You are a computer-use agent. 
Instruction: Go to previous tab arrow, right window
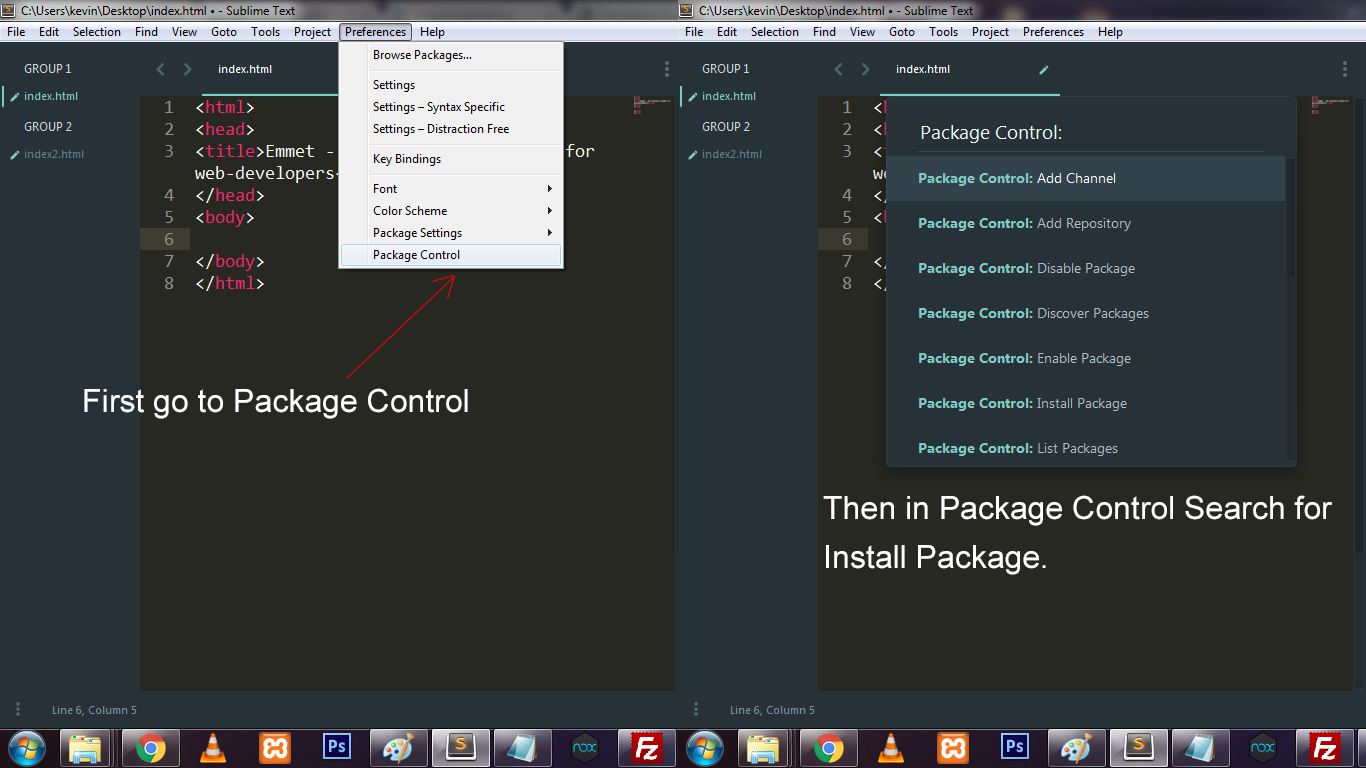tap(839, 69)
